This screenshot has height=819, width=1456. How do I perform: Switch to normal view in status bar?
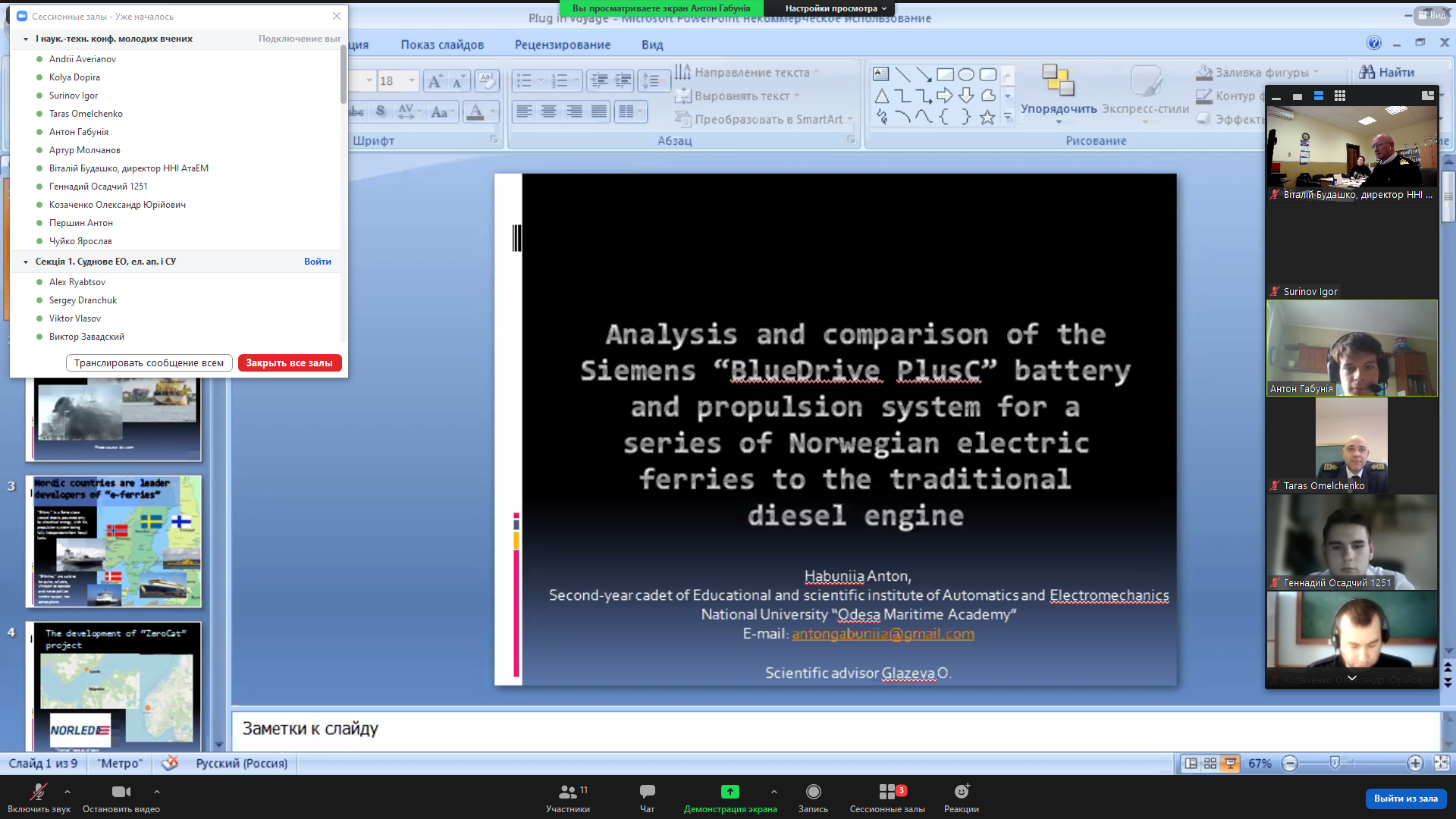(1191, 764)
